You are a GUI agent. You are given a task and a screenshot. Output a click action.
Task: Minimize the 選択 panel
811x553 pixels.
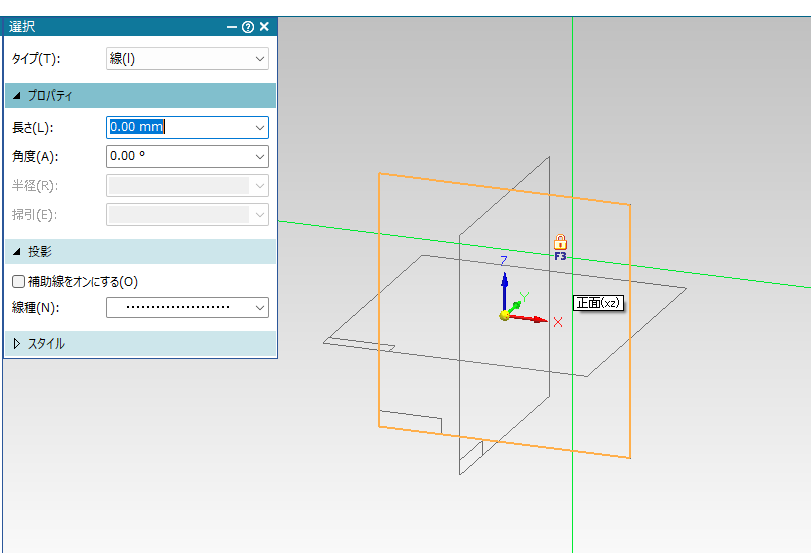(232, 27)
